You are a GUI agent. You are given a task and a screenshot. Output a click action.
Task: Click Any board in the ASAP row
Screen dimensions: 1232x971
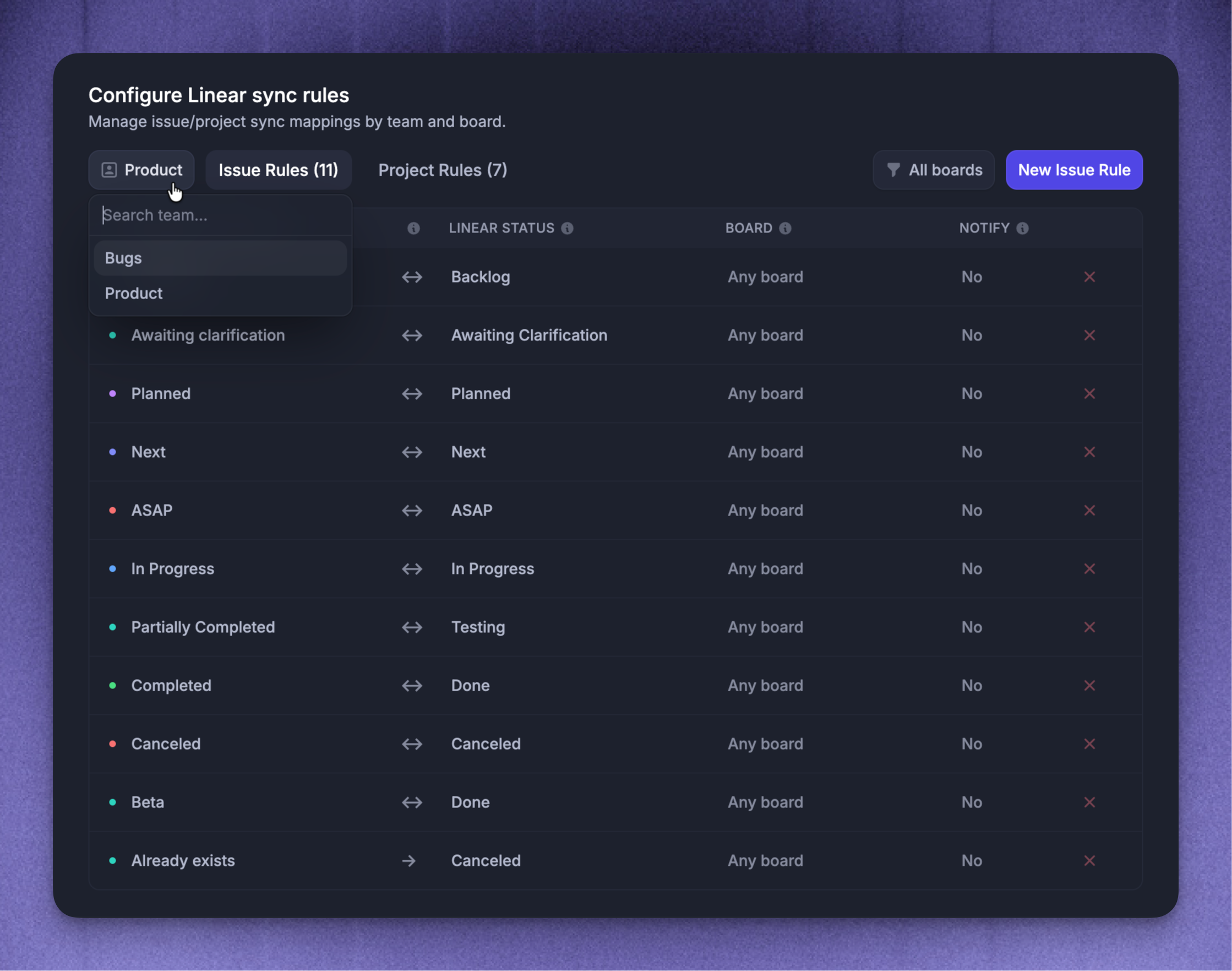[x=765, y=511]
